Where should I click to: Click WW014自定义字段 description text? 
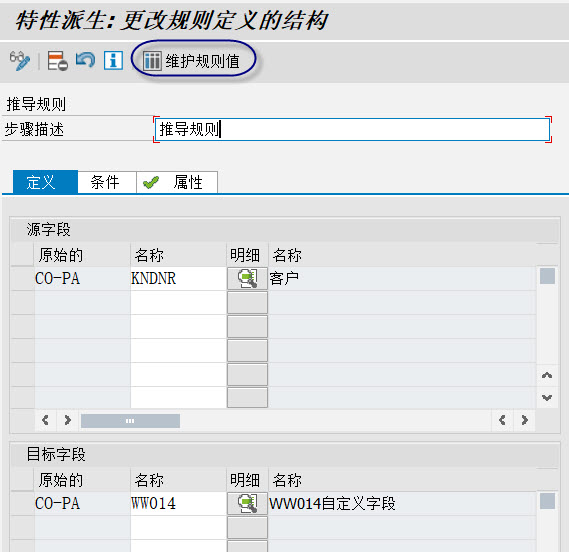pyautogui.click(x=332, y=504)
